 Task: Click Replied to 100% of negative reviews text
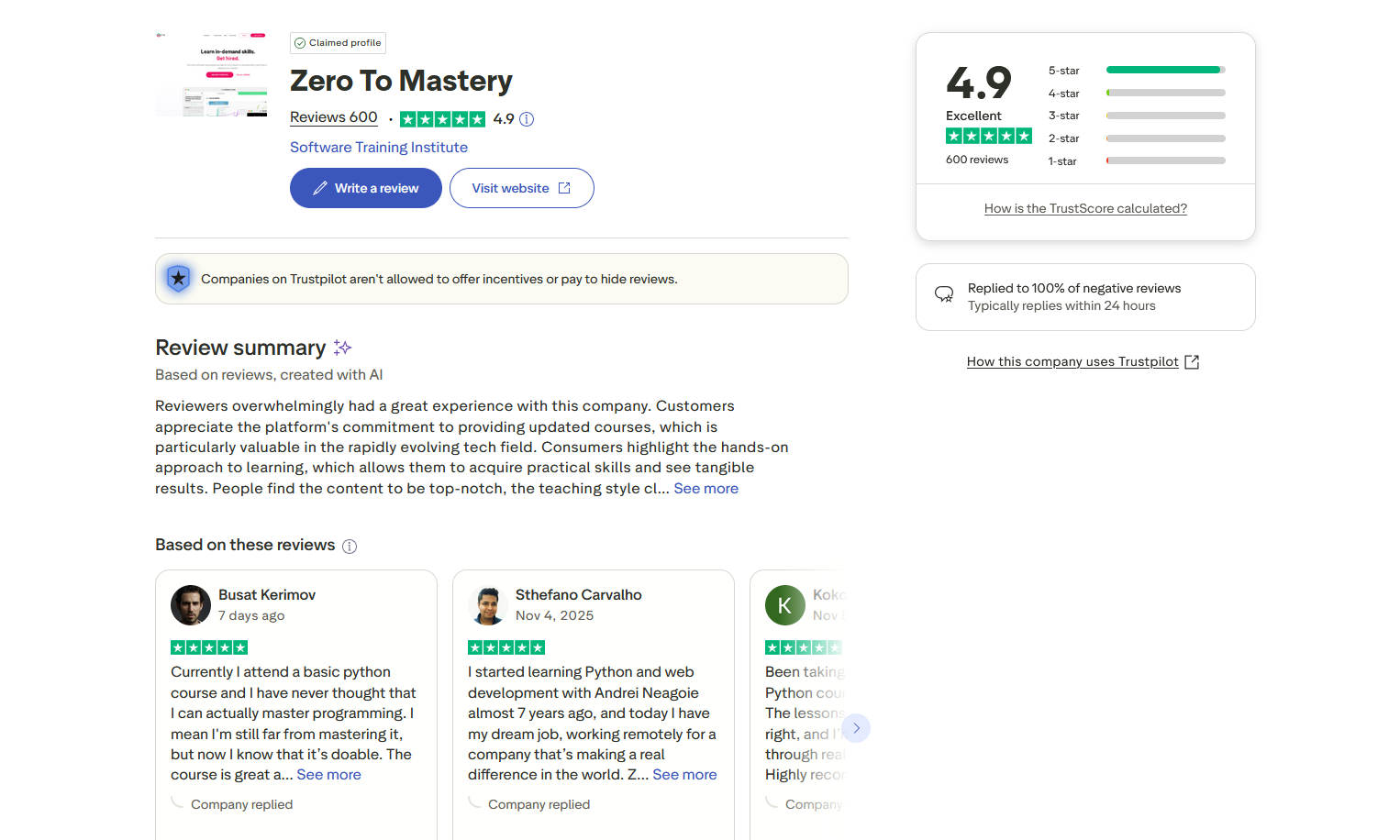click(x=1074, y=289)
